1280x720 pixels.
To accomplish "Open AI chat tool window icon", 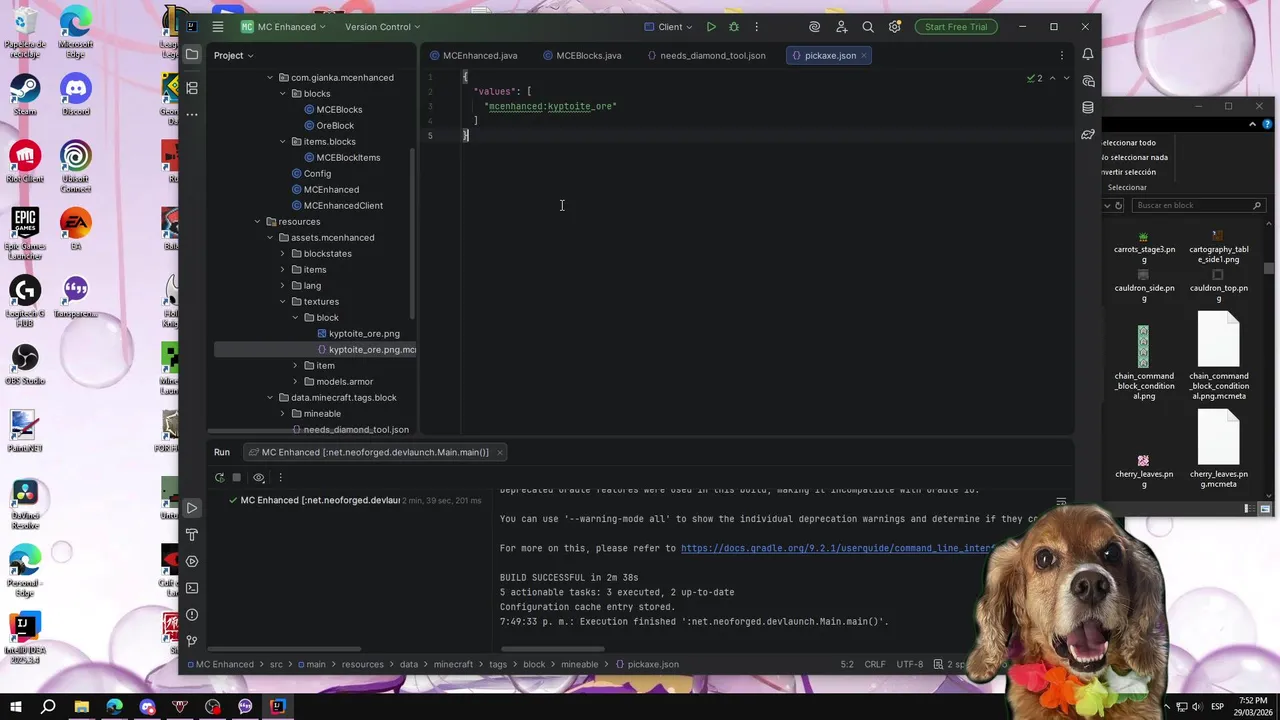I will (1088, 81).
